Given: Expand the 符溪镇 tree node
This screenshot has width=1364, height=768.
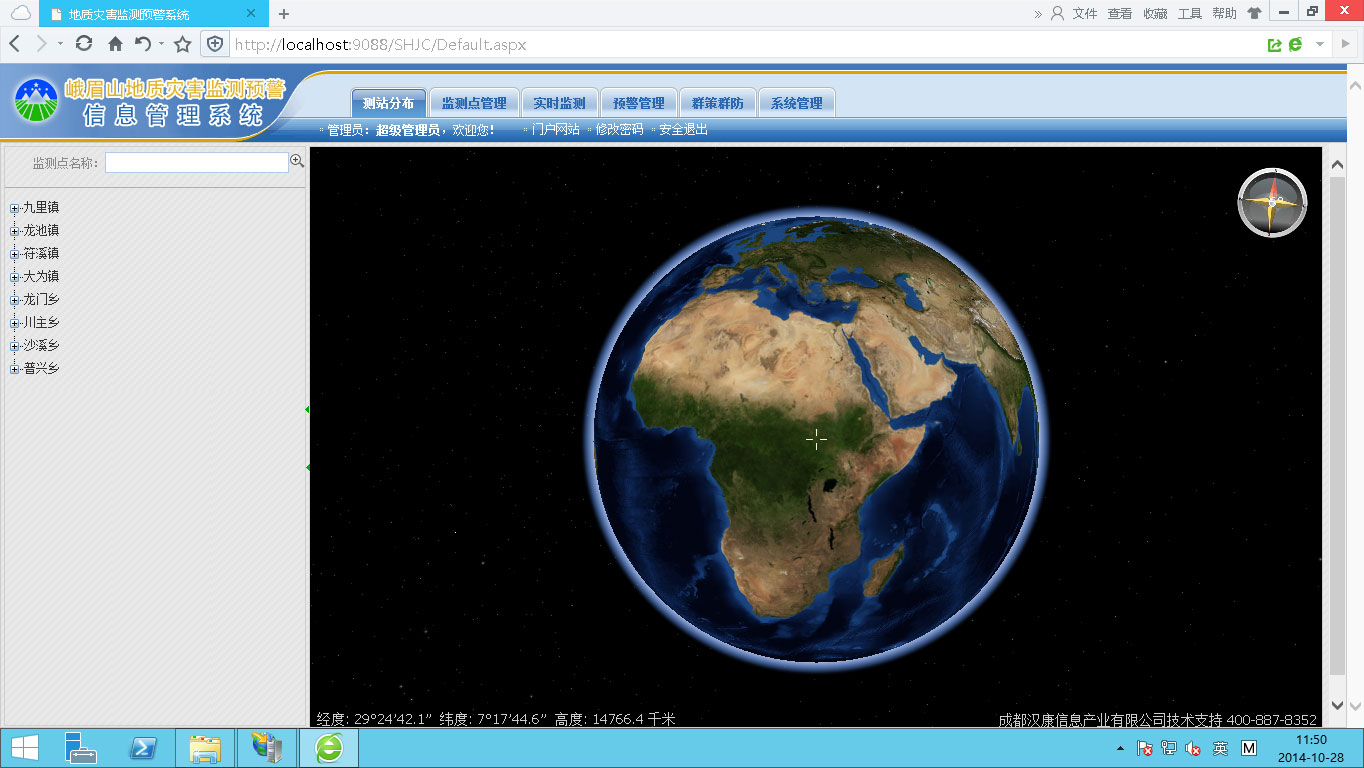Looking at the screenshot, I should (15, 254).
